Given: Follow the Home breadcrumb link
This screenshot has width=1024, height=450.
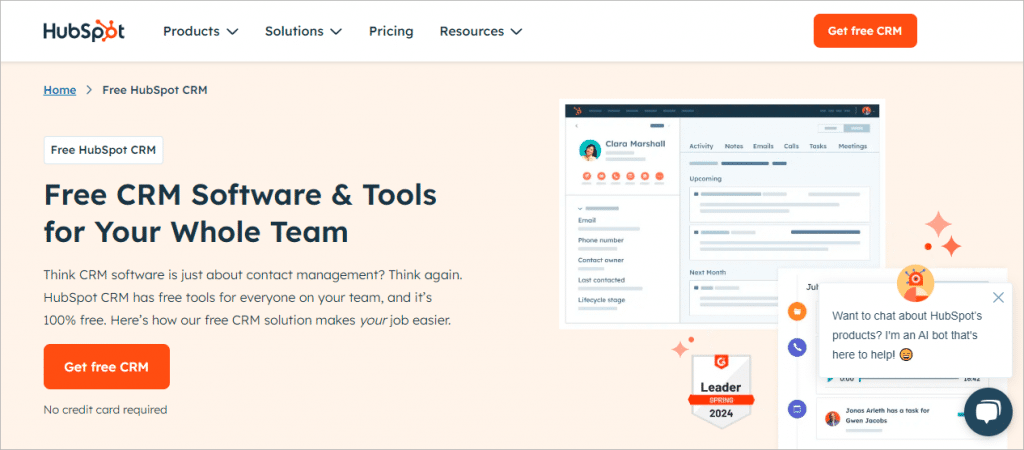Looking at the screenshot, I should coord(59,90).
